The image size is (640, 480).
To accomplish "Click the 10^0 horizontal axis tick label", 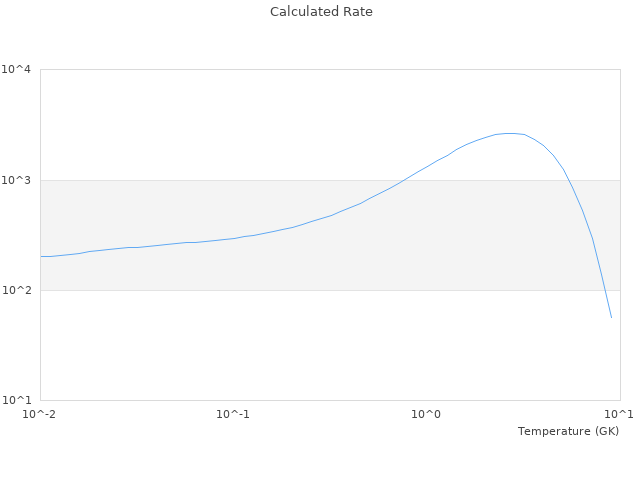I will pyautogui.click(x=426, y=414).
